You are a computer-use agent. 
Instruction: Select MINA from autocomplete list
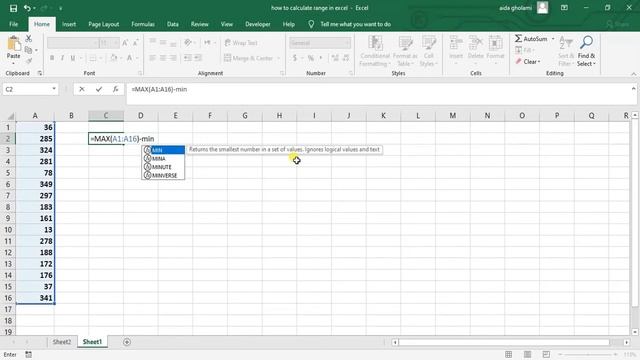pyautogui.click(x=163, y=158)
